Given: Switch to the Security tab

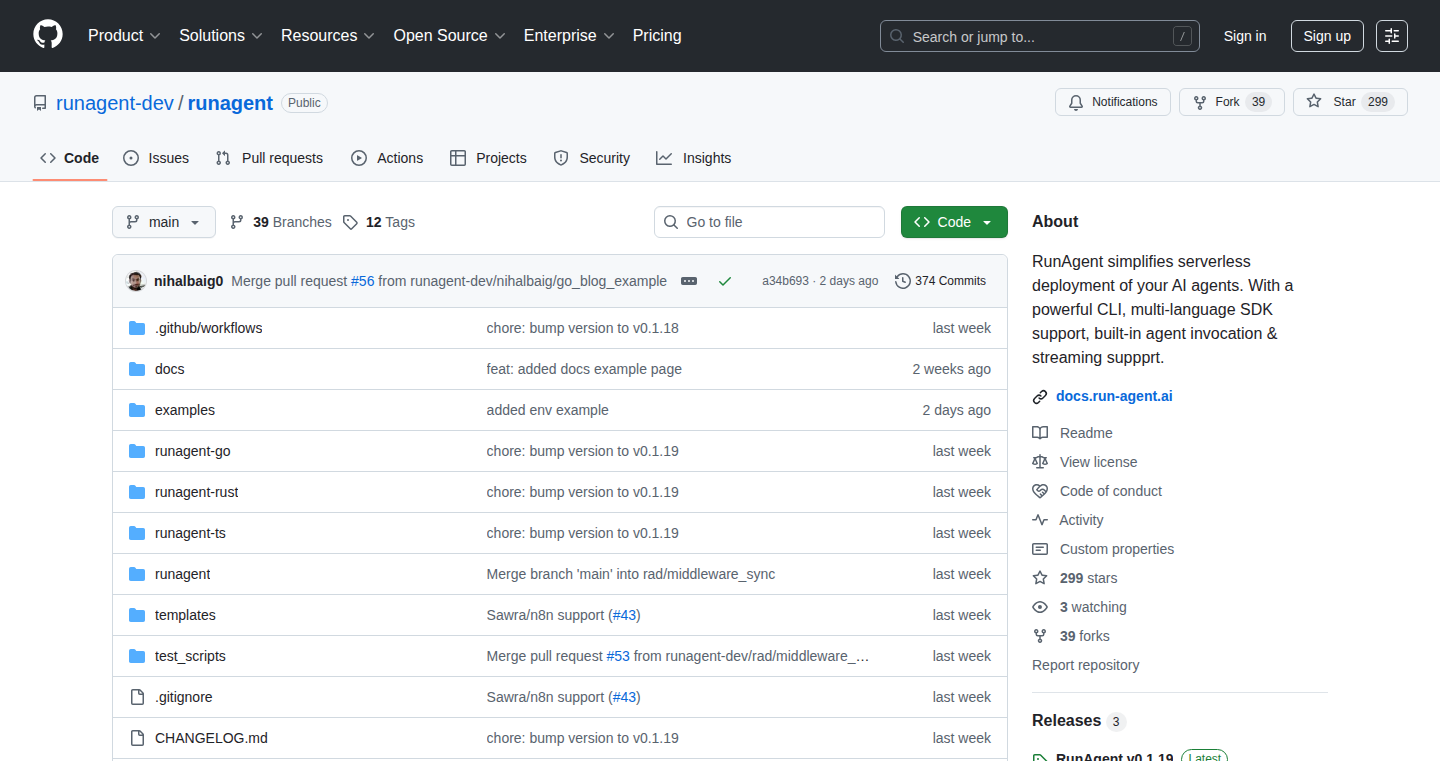Looking at the screenshot, I should (592, 158).
